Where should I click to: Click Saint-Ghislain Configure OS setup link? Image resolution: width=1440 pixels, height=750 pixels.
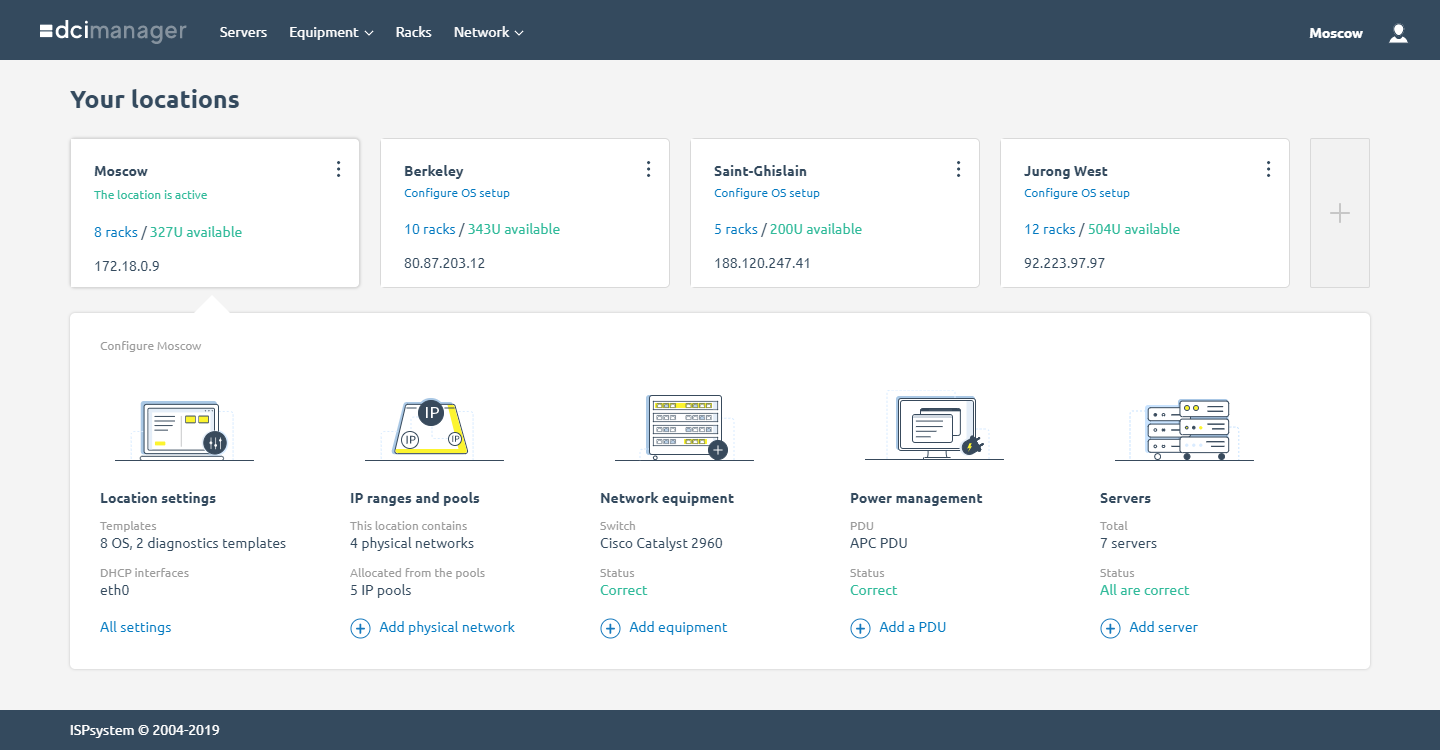tap(767, 193)
